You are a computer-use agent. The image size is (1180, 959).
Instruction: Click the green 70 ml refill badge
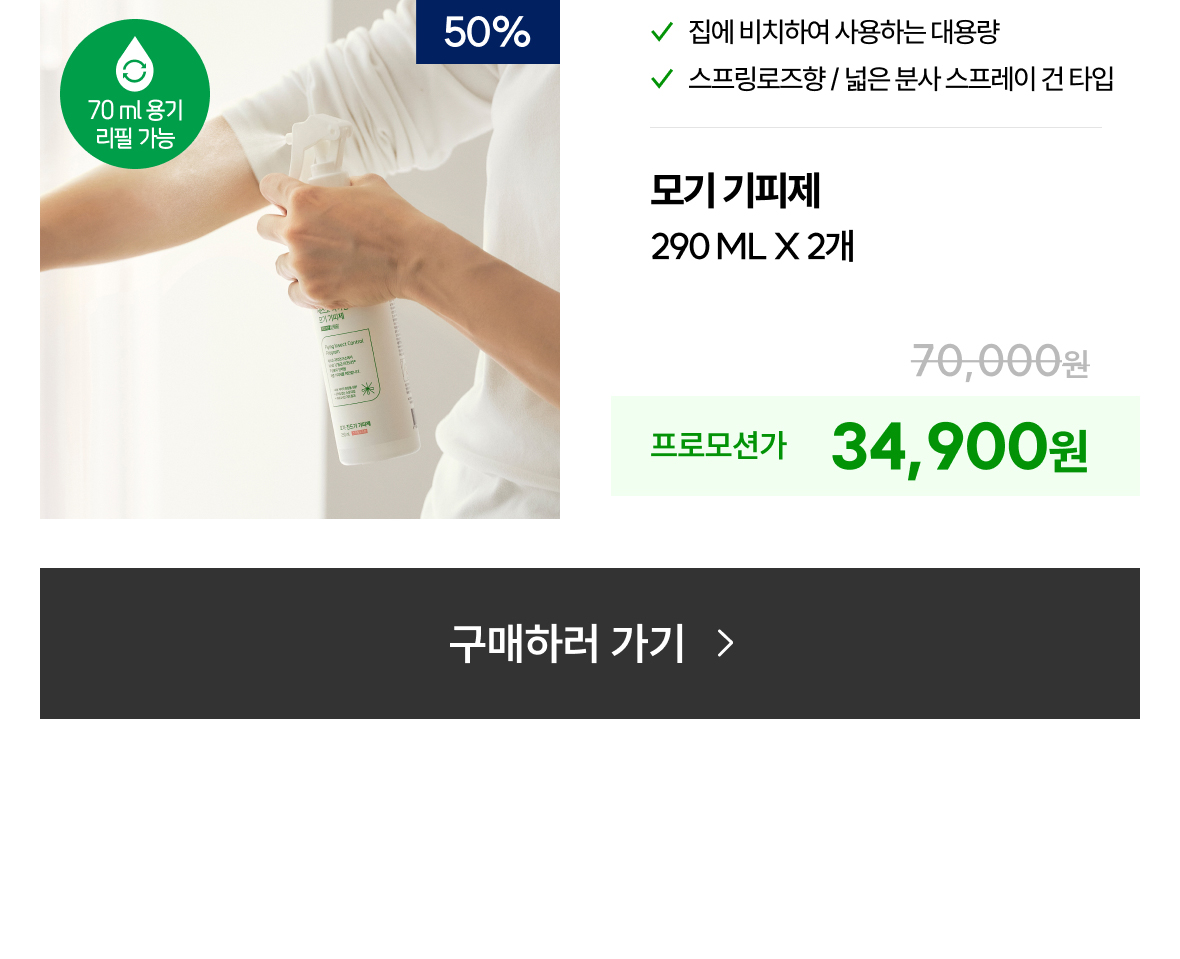point(135,94)
